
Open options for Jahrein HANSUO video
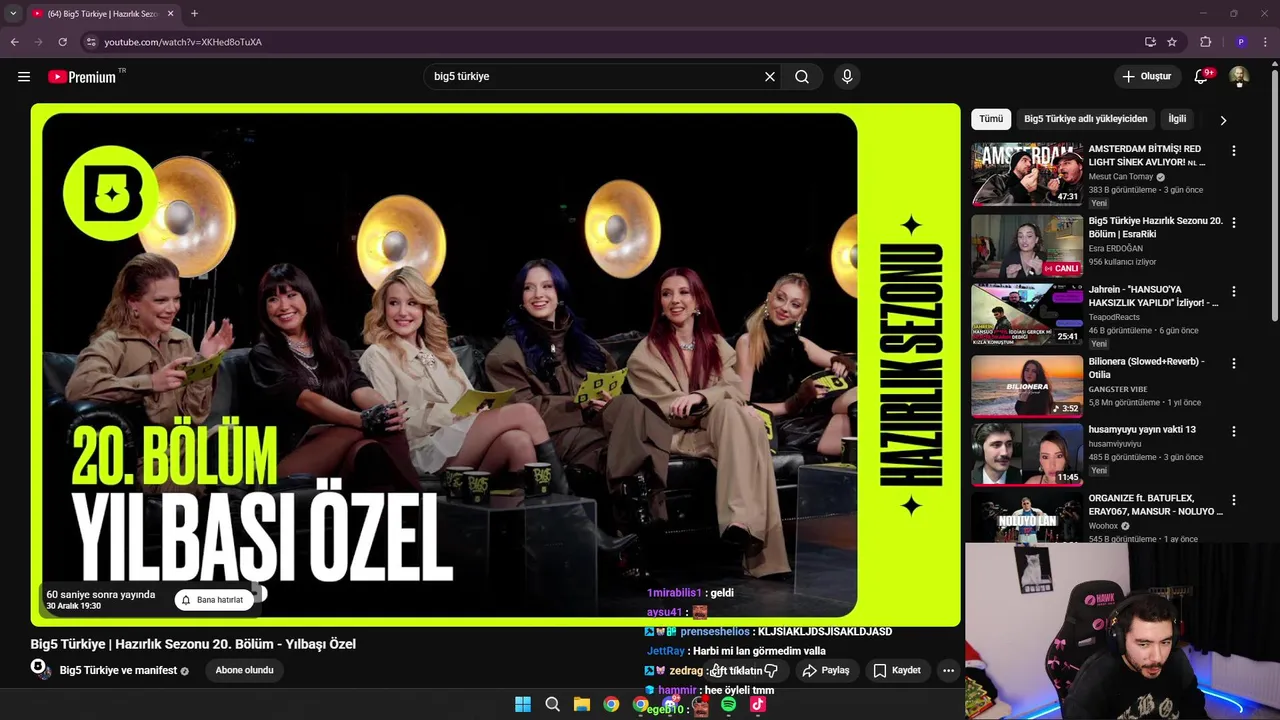(1233, 292)
